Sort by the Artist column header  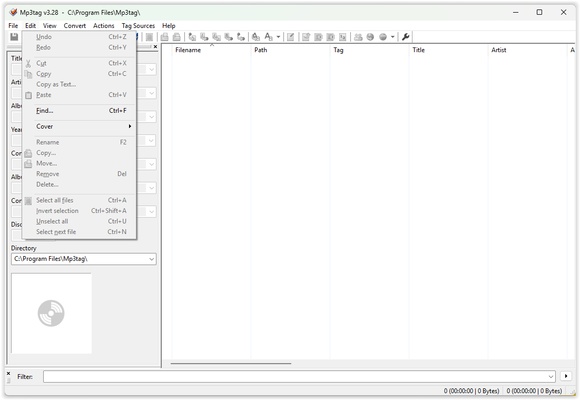[x=528, y=50]
